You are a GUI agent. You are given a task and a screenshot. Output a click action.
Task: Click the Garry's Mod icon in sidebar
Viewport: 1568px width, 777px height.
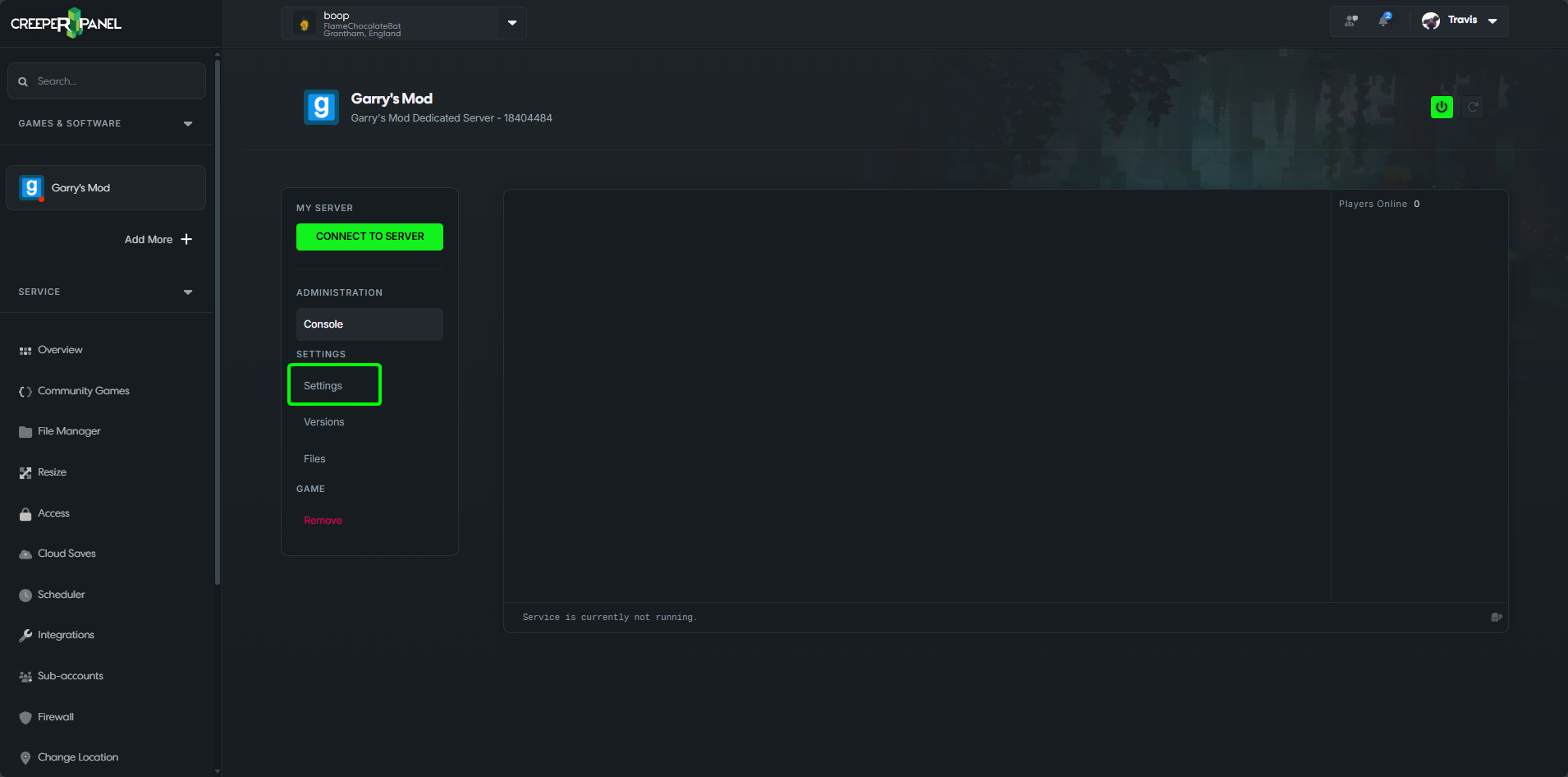31,188
